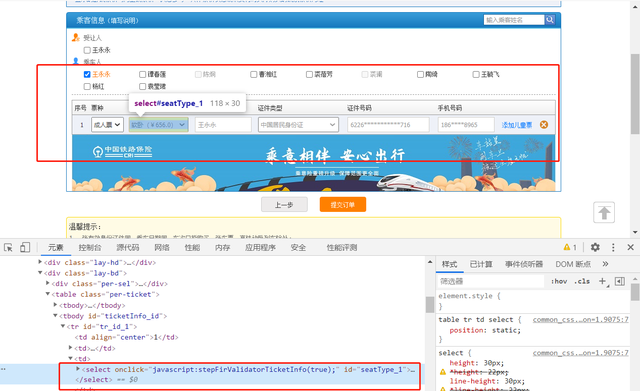Open the DOM 断点 tab
This screenshot has height=391, width=640.
(x=573, y=264)
